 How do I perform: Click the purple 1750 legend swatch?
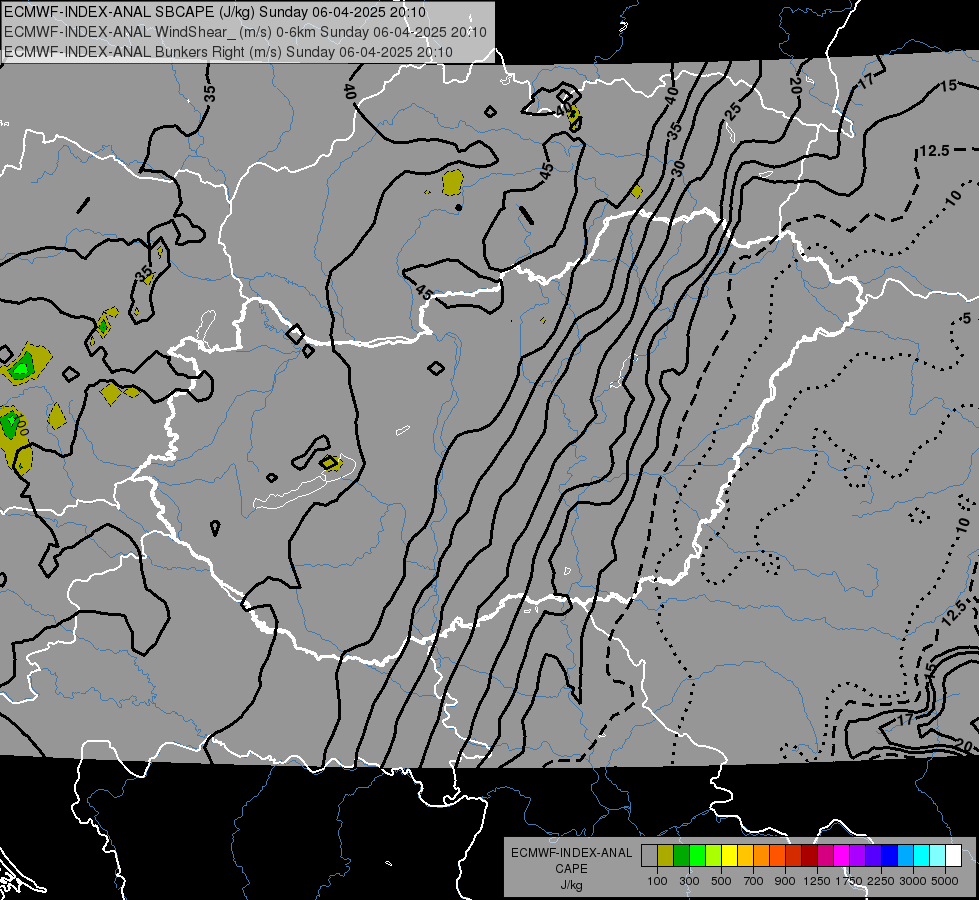pyautogui.click(x=857, y=856)
